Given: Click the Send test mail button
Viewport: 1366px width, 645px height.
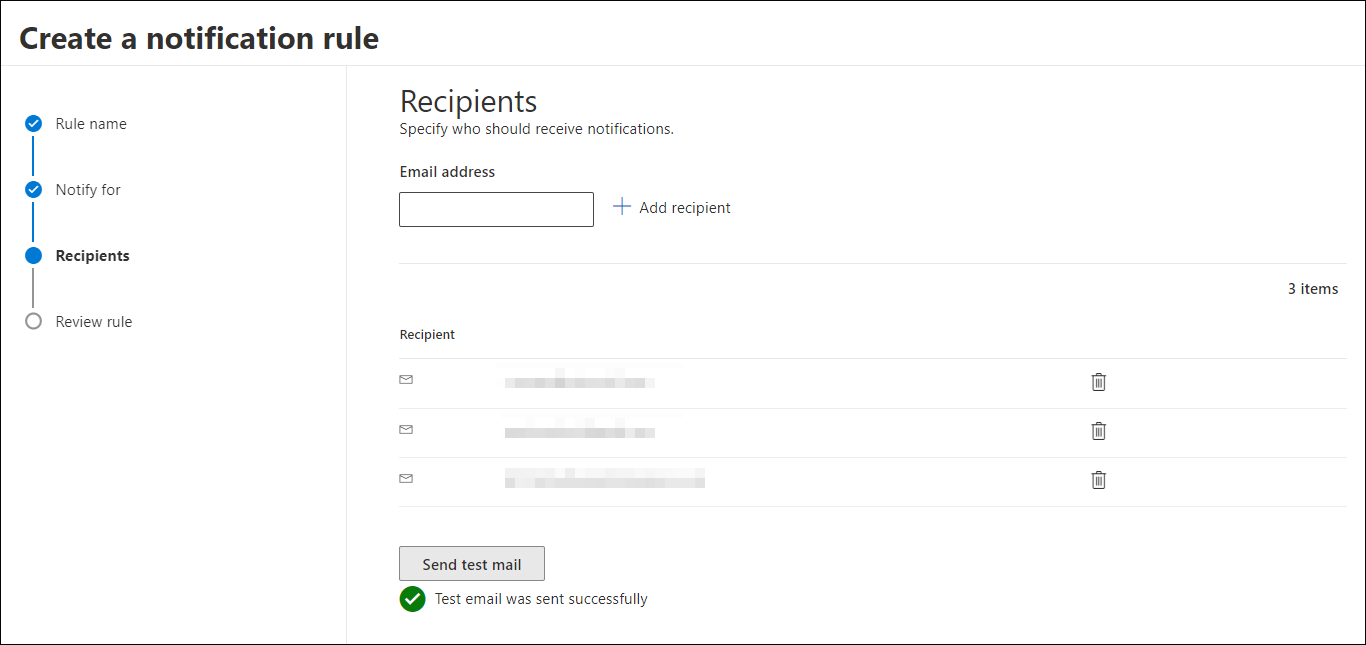Looking at the screenshot, I should 472,564.
